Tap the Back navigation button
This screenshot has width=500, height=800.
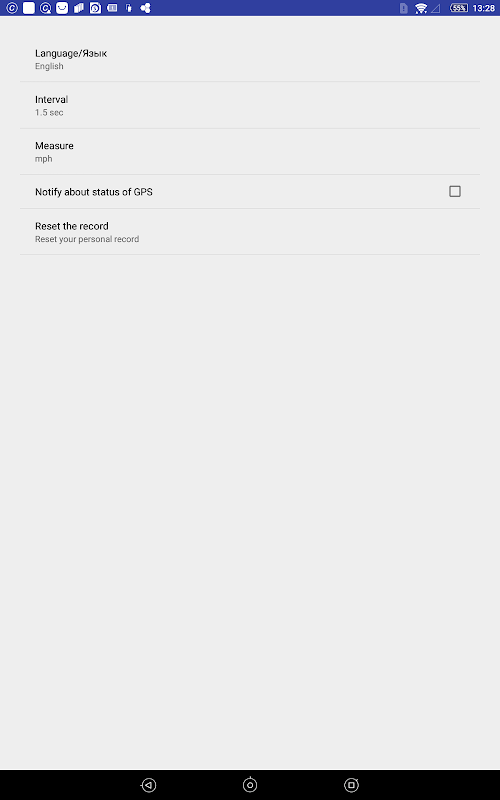pyautogui.click(x=148, y=785)
